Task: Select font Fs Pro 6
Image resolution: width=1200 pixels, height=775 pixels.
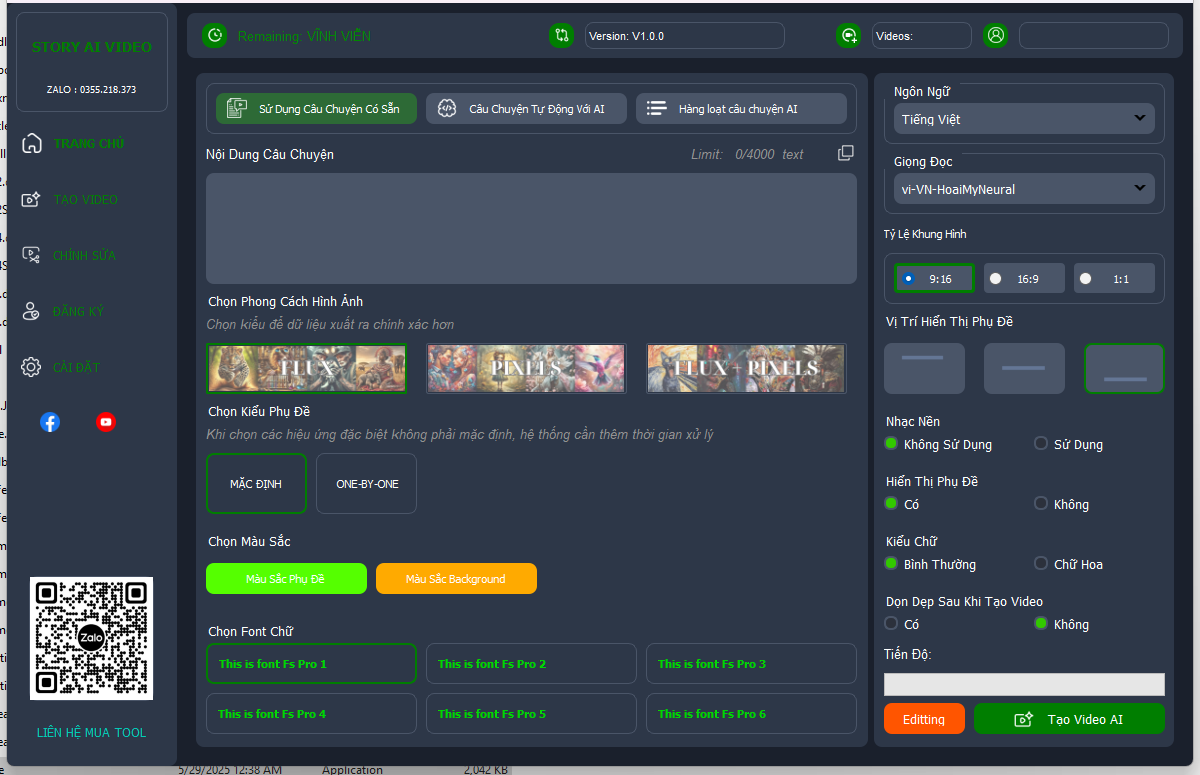Action: (x=751, y=714)
